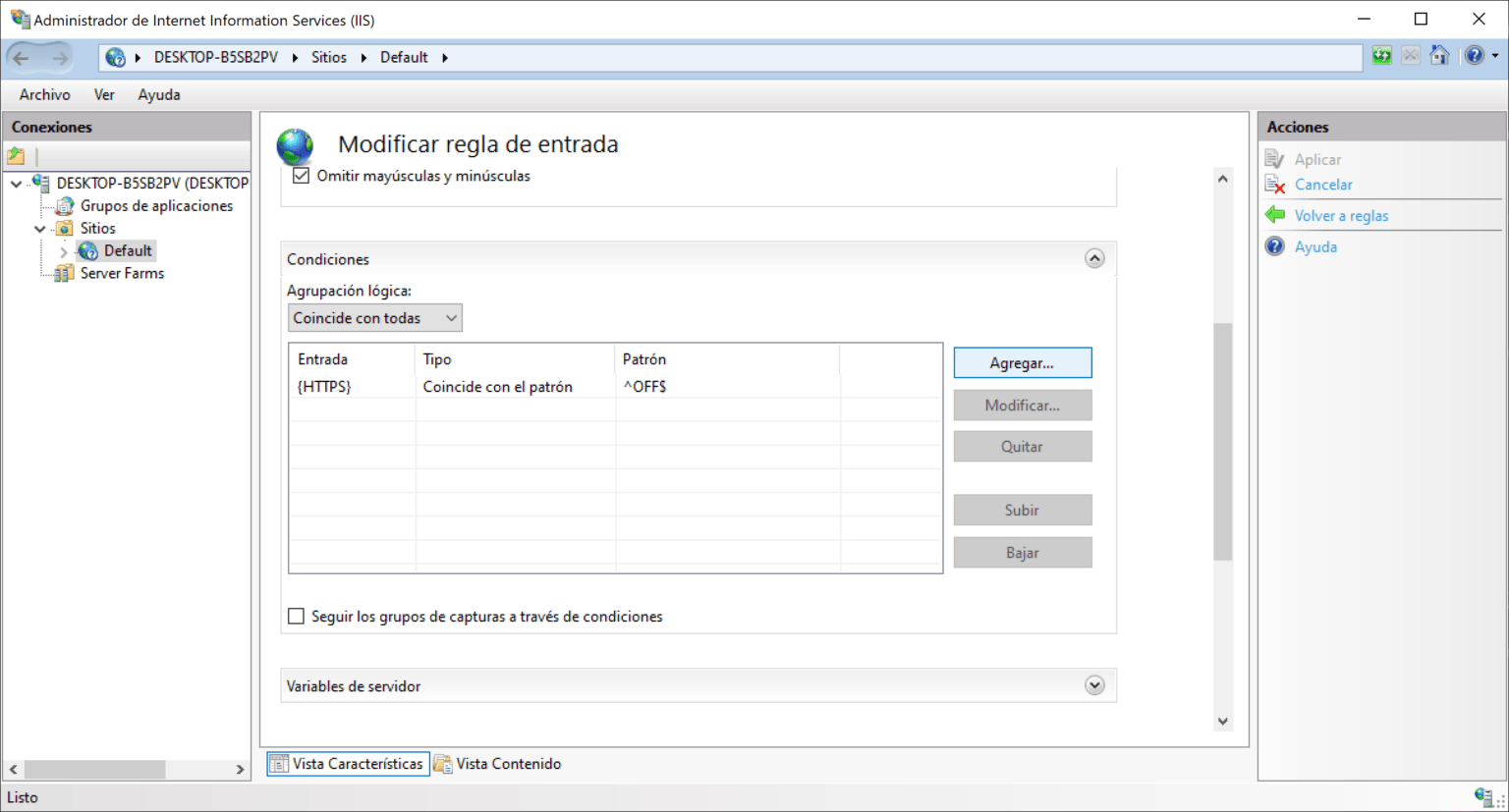Click the Vista Contenido icon
1509x812 pixels.
point(443,764)
